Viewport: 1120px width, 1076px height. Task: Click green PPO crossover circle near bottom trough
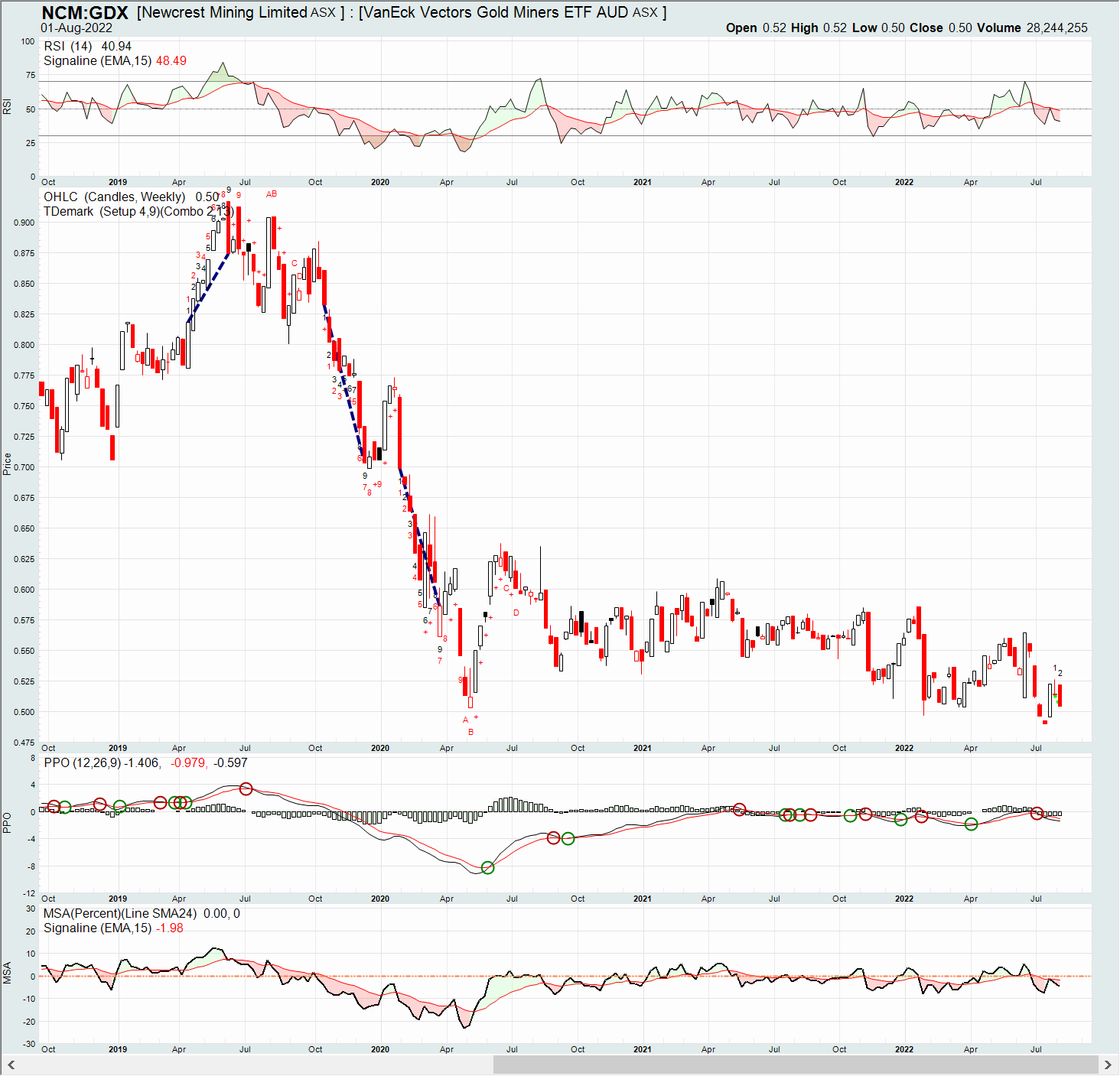click(x=488, y=868)
